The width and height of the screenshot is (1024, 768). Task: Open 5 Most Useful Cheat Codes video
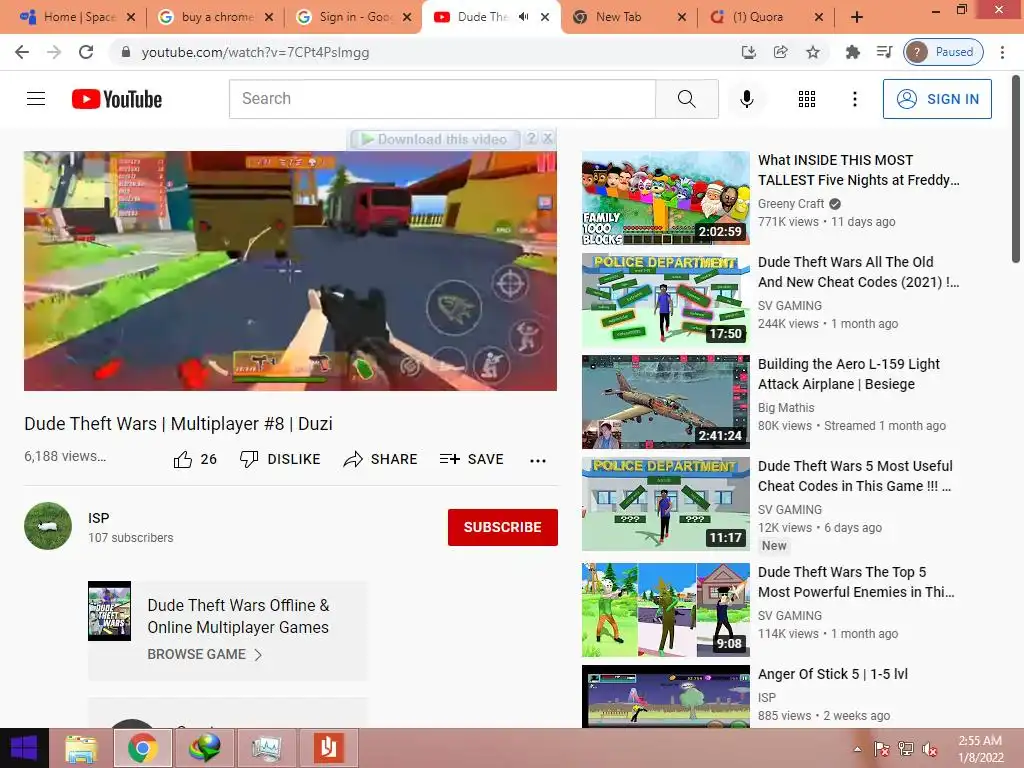pyautogui.click(x=855, y=475)
